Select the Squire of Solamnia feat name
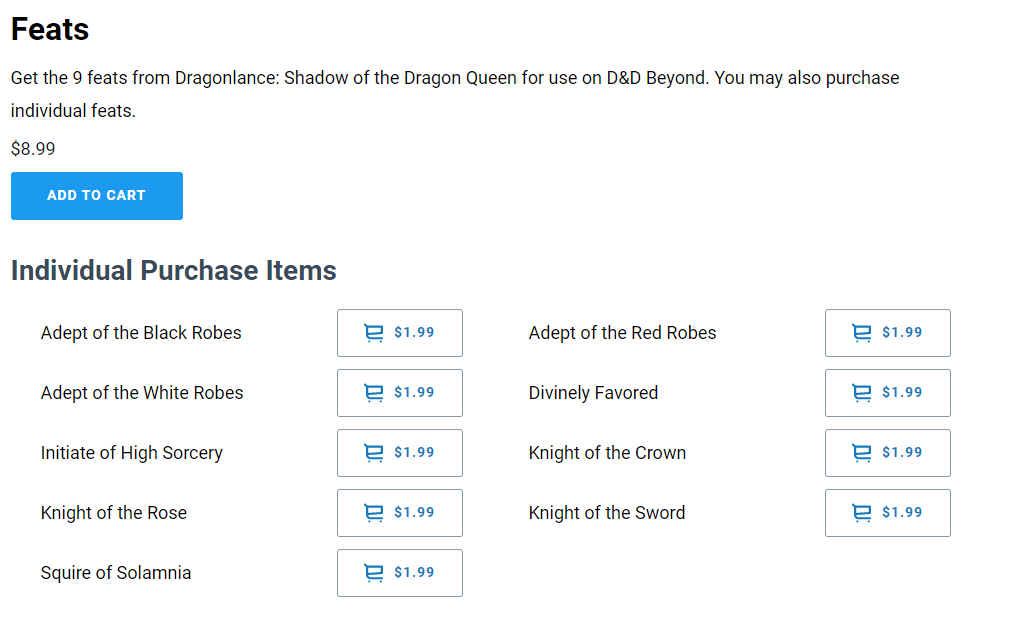 tap(116, 573)
